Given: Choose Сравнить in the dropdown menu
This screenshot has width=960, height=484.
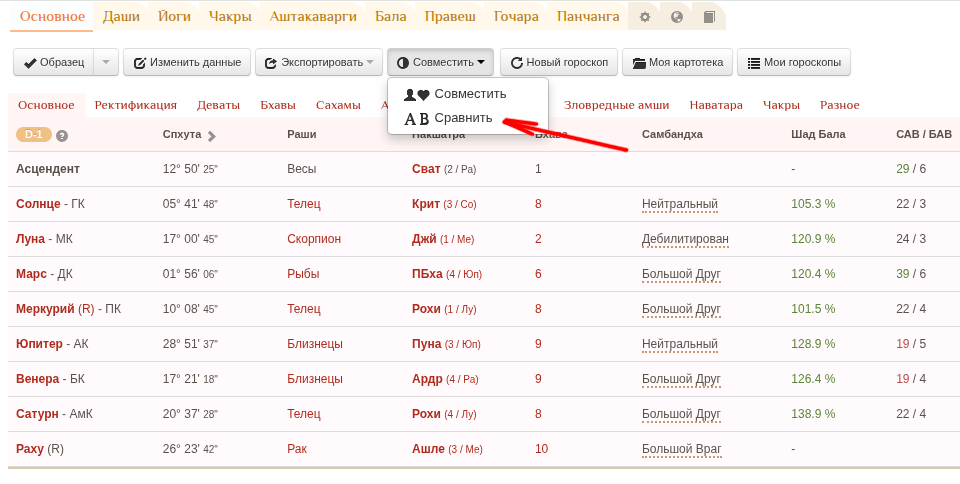Looking at the screenshot, I should pyautogui.click(x=468, y=118).
